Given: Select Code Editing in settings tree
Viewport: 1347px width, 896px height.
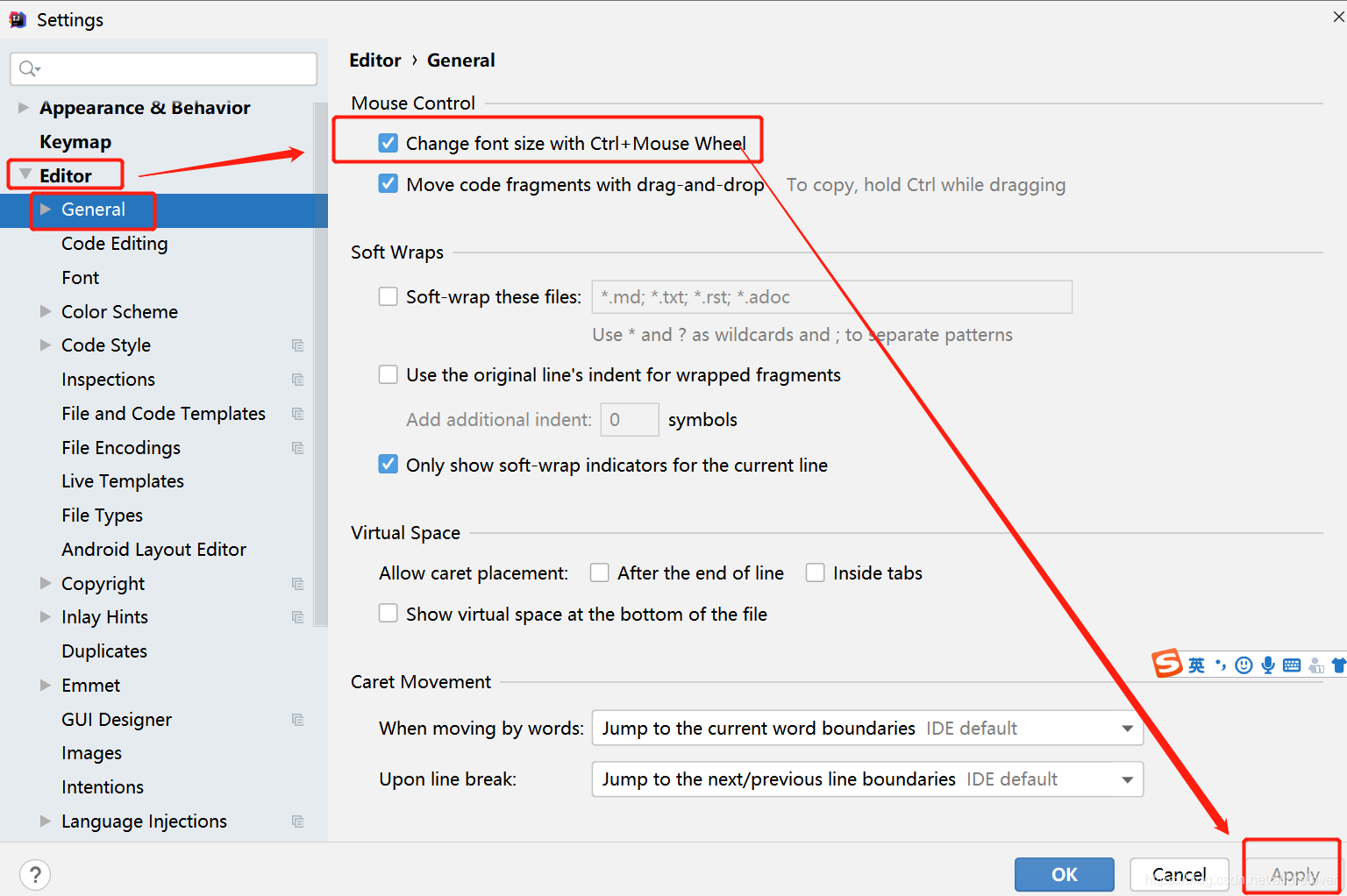Looking at the screenshot, I should click(x=115, y=244).
